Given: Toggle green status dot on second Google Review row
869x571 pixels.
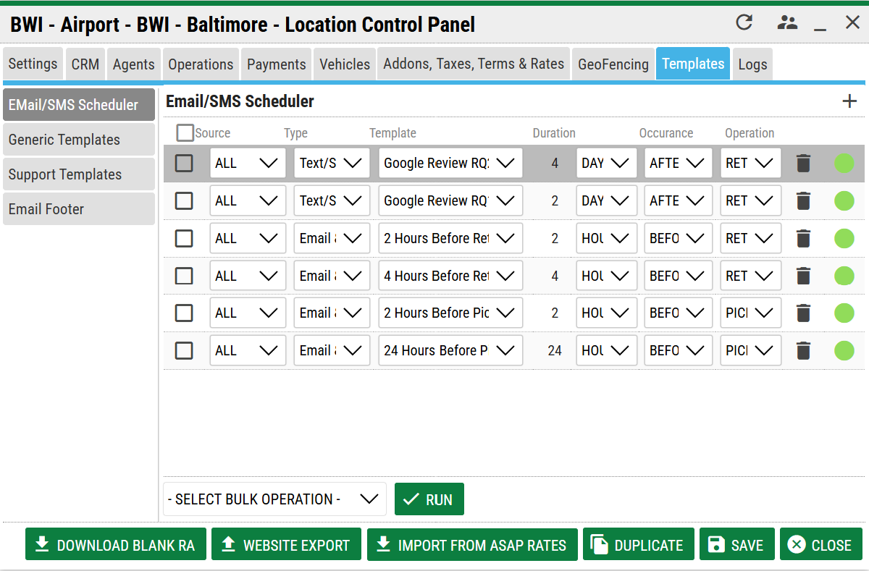Looking at the screenshot, I should click(844, 201).
